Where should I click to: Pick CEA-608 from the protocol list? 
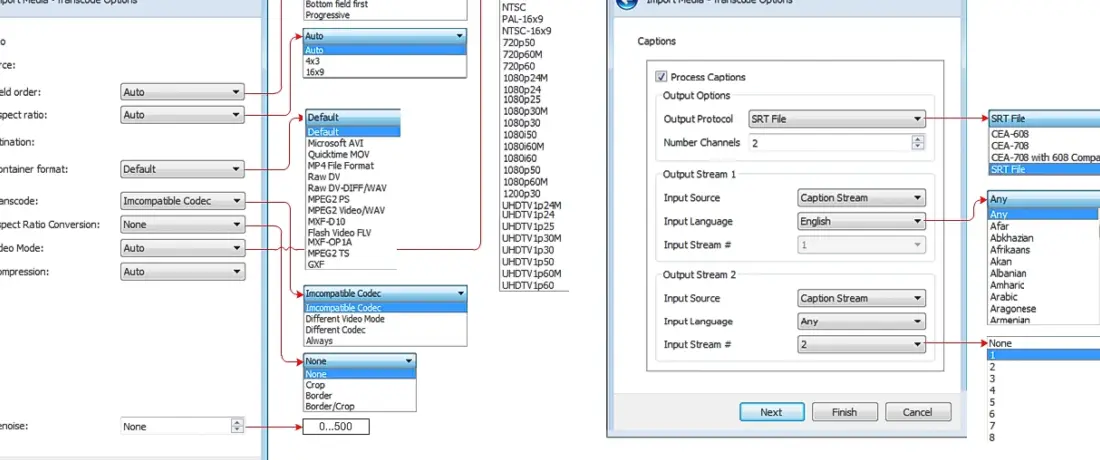point(1008,134)
